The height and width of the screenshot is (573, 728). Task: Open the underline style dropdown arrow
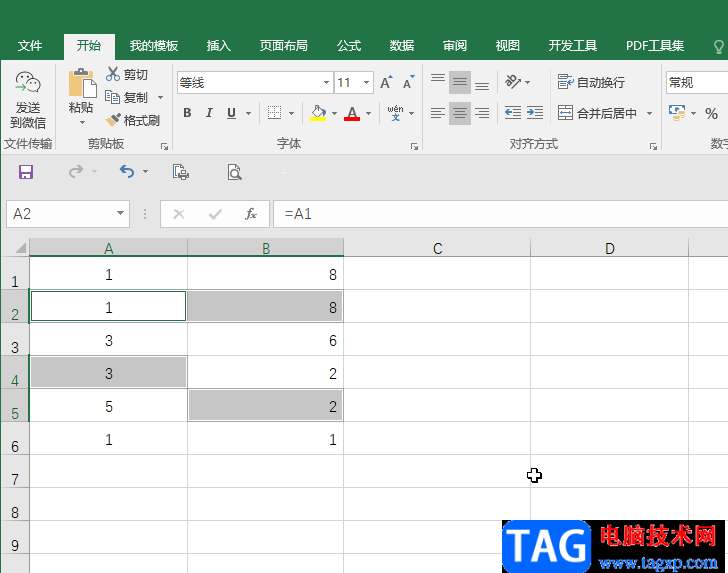(x=248, y=113)
